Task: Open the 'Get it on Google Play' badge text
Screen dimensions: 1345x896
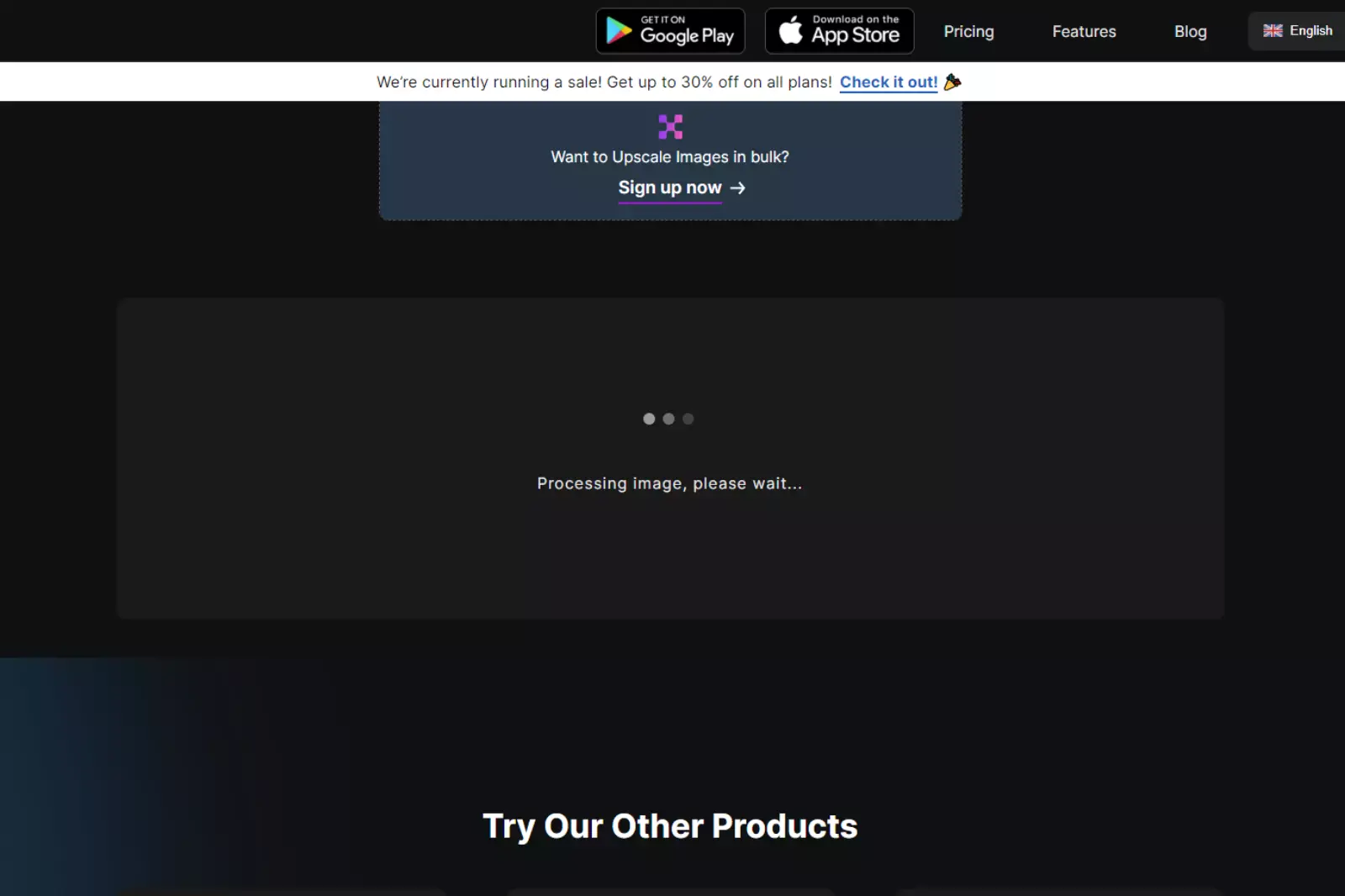Action: point(687,31)
